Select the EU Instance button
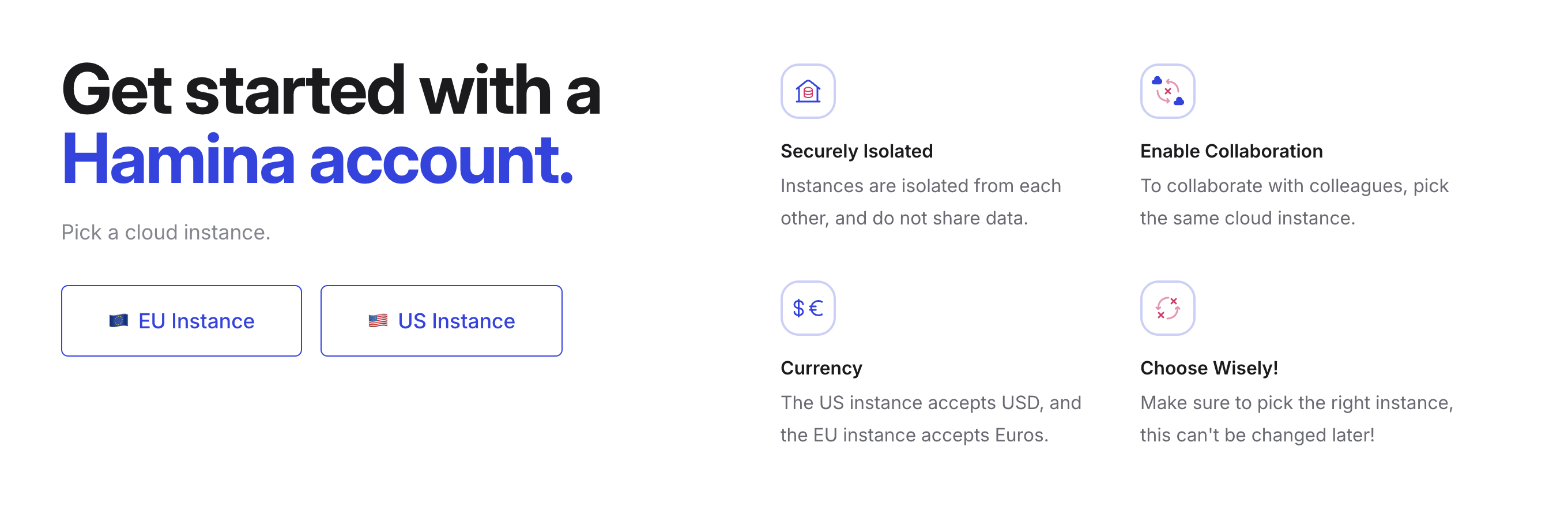The width and height of the screenshot is (1568, 517). (182, 320)
